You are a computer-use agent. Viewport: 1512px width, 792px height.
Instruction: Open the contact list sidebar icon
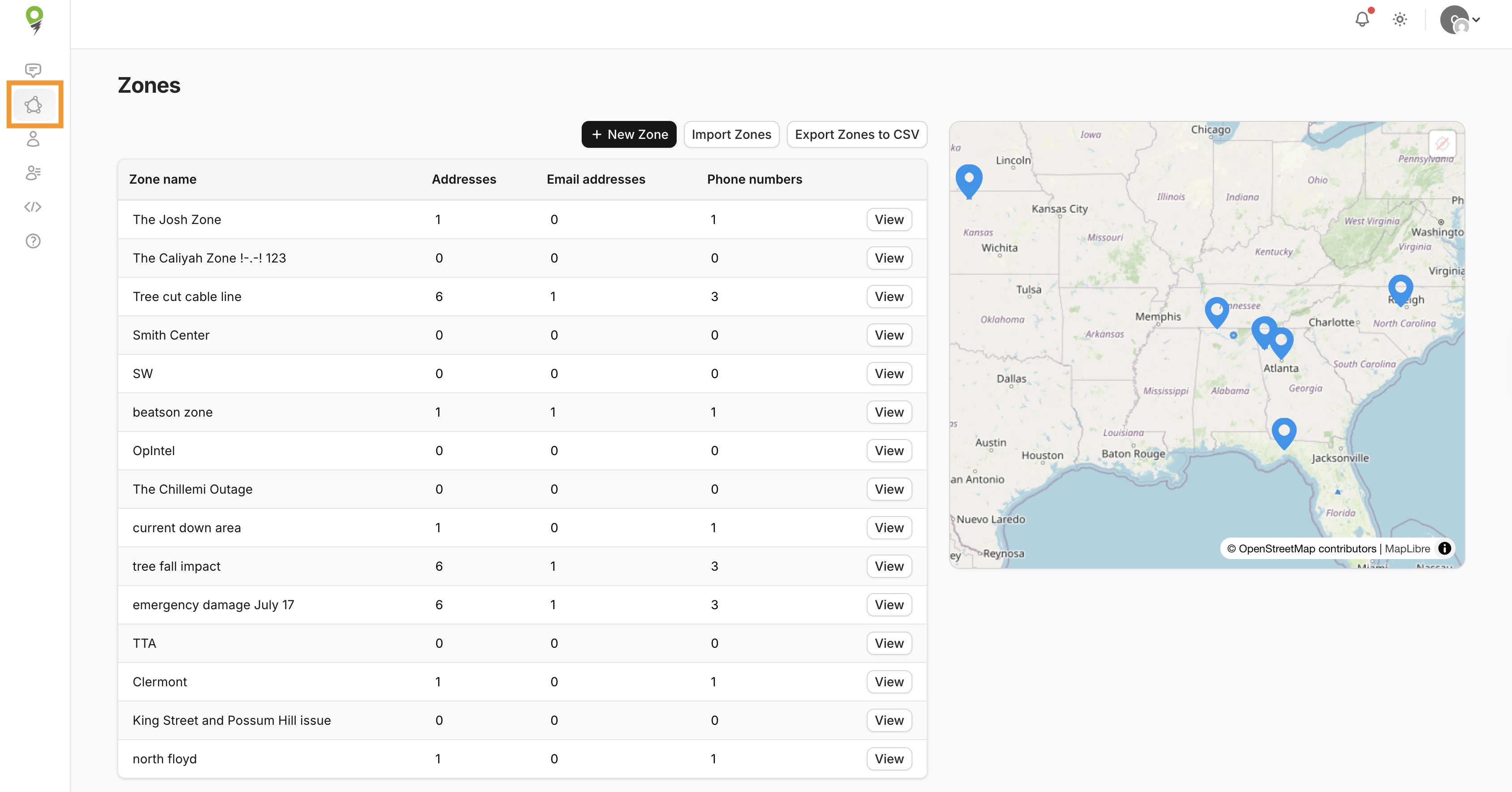(x=33, y=172)
